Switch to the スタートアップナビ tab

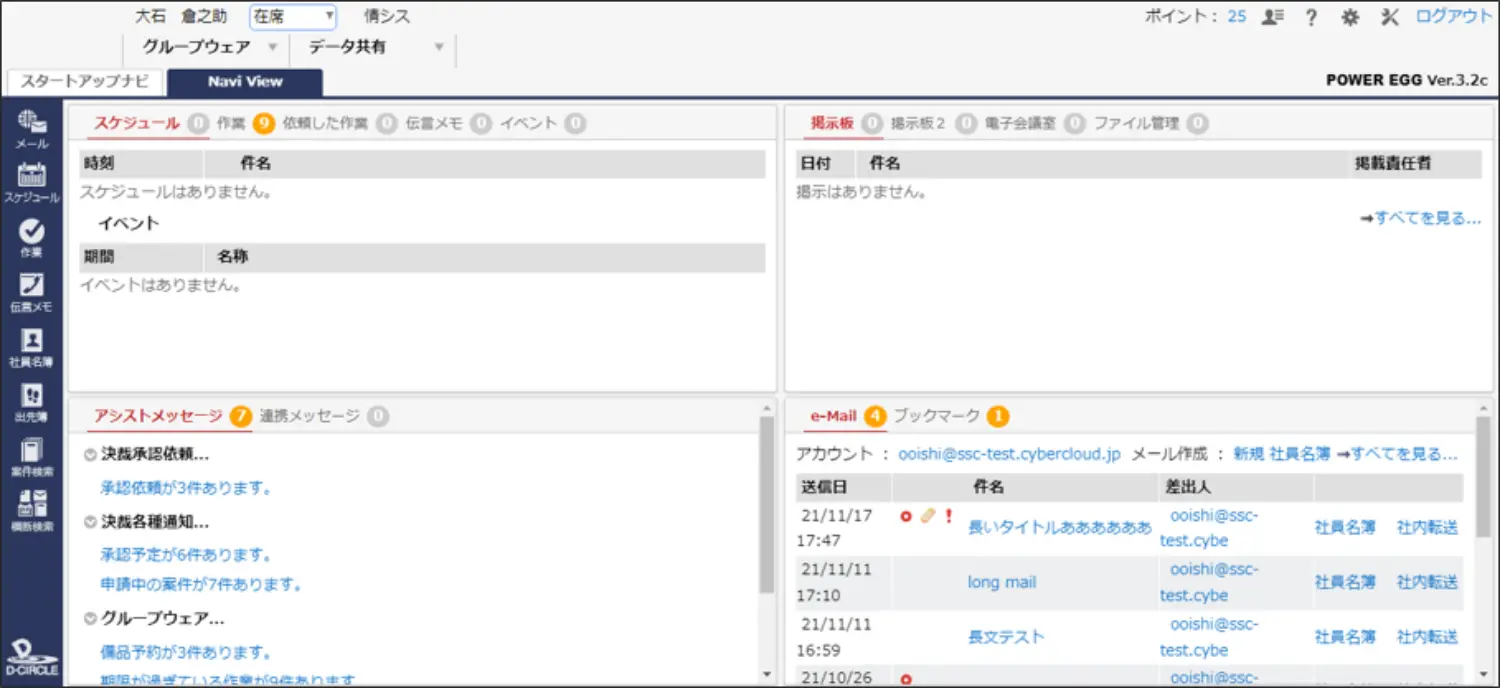coord(85,82)
